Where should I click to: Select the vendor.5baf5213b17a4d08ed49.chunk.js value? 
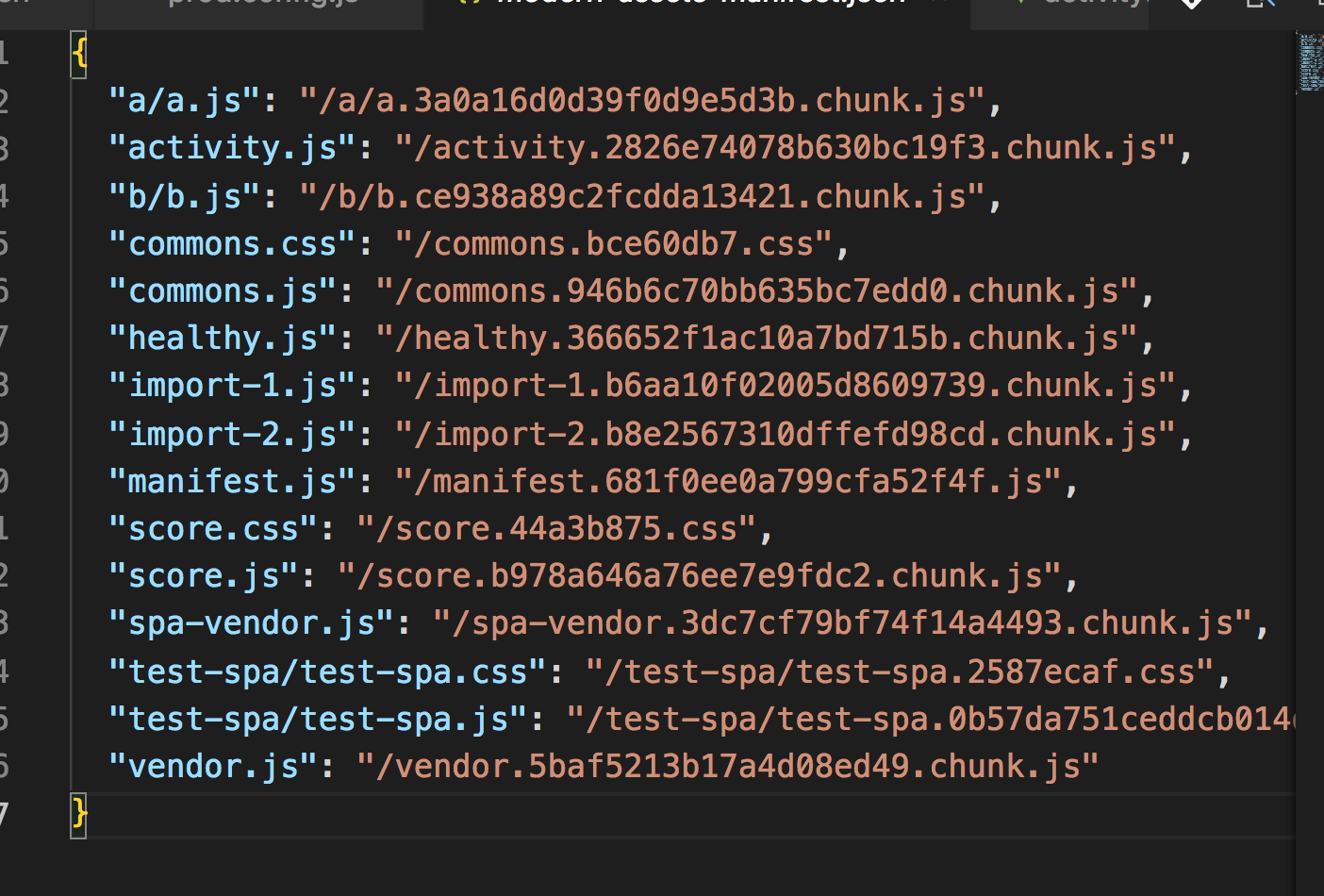pyautogui.click(x=729, y=766)
